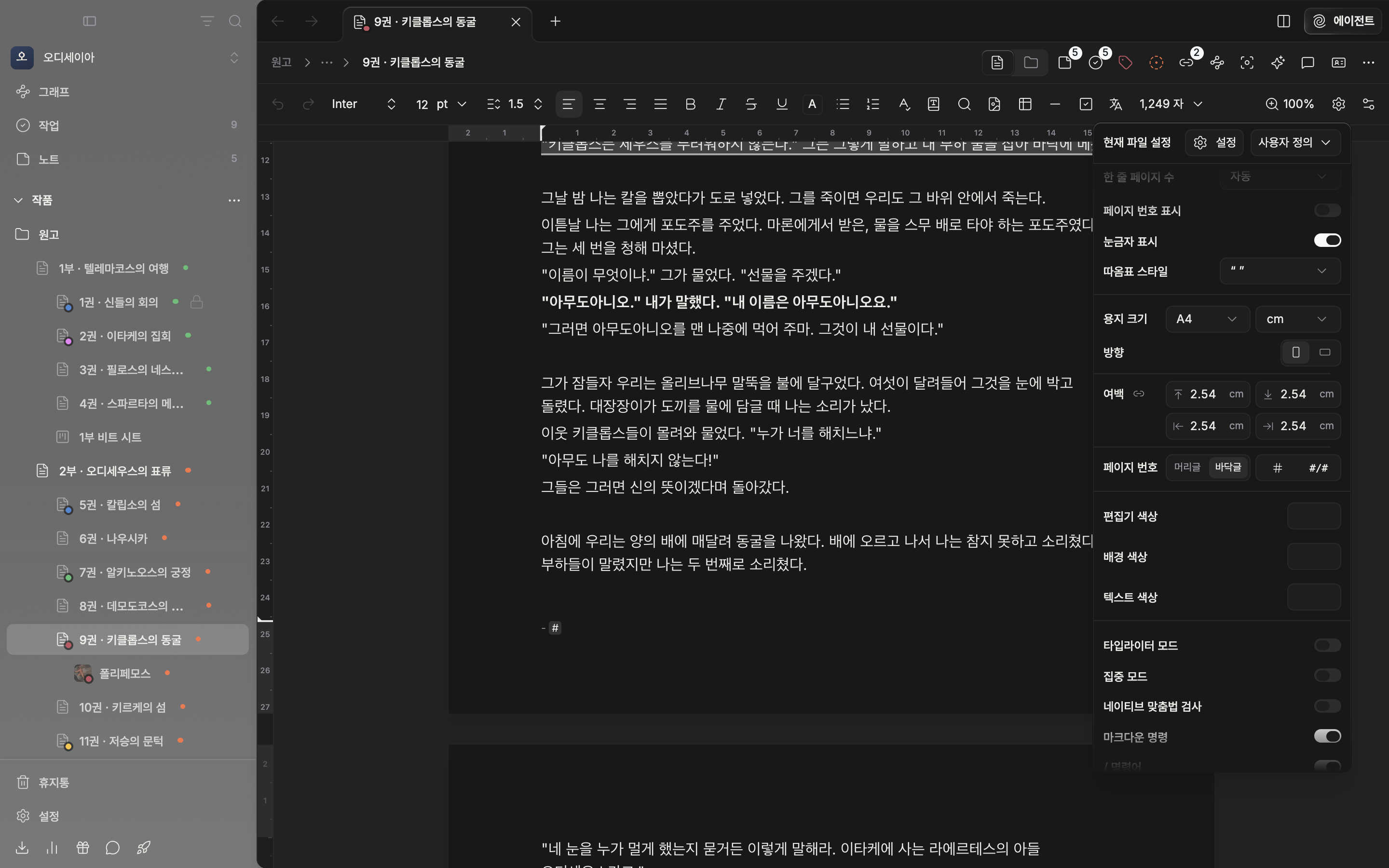Open the comments icon in the header
The image size is (1389, 868).
1307,63
